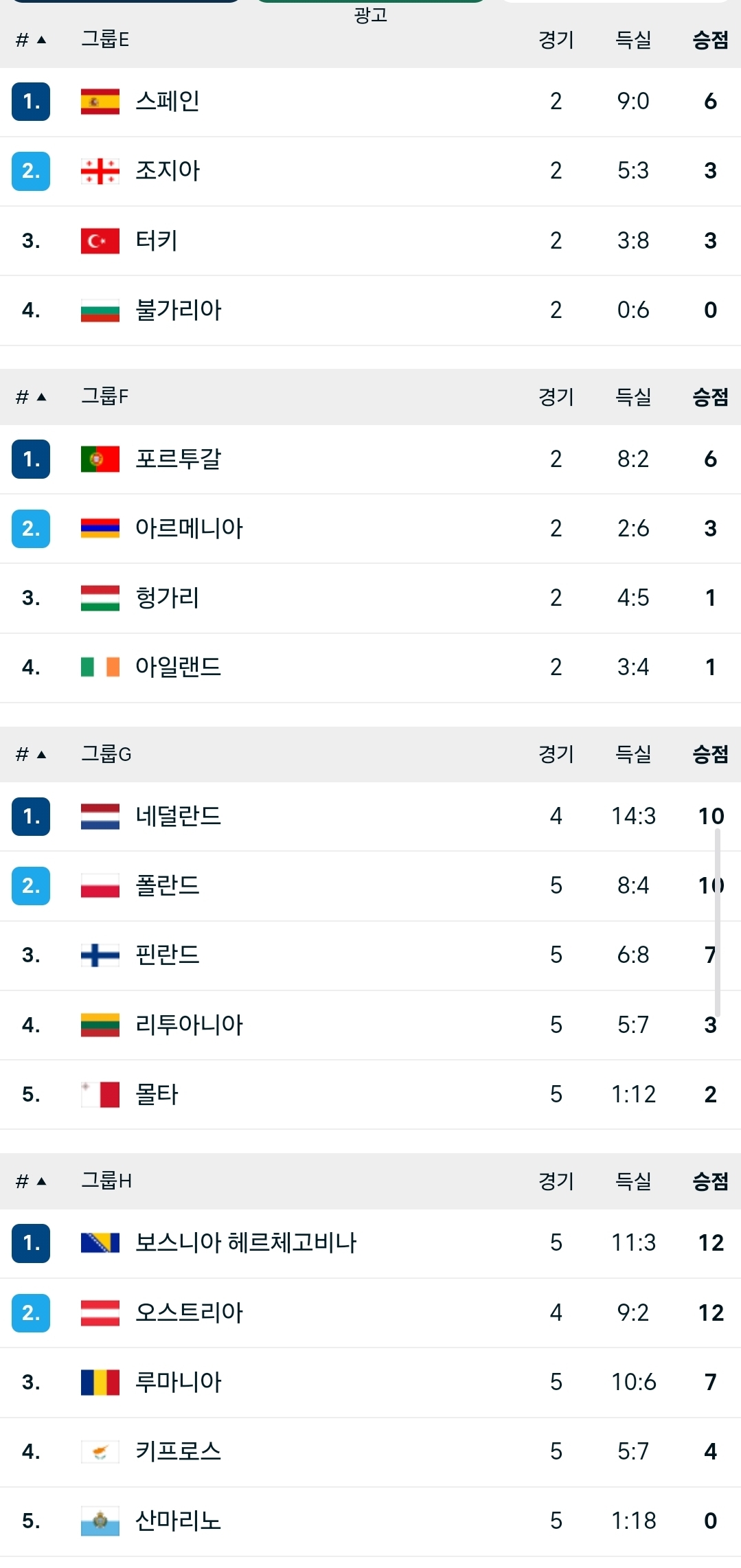The width and height of the screenshot is (741, 1568).
Task: Click the Georgia flag icon
Action: coord(100,171)
